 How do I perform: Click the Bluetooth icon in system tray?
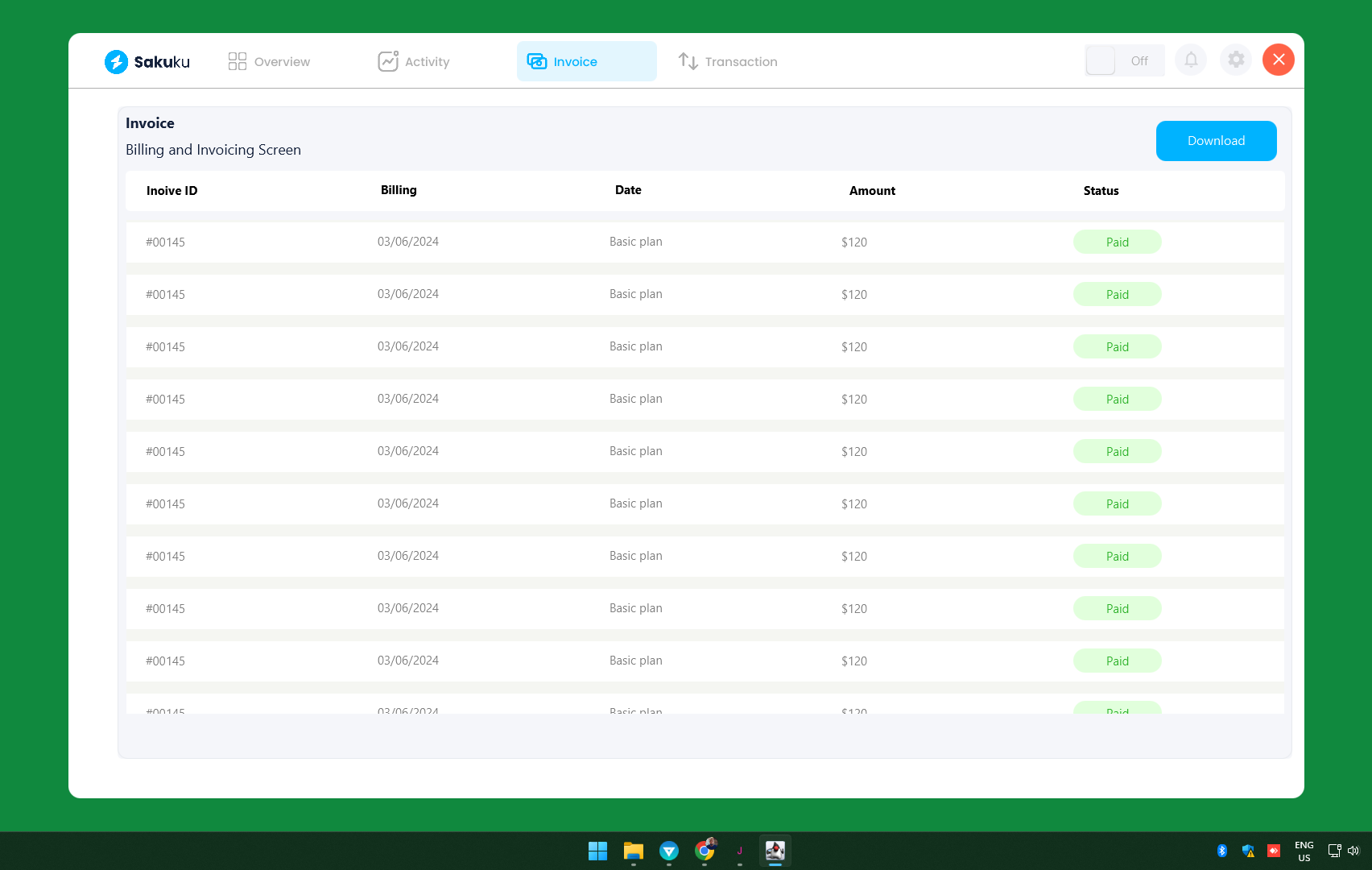(1223, 850)
